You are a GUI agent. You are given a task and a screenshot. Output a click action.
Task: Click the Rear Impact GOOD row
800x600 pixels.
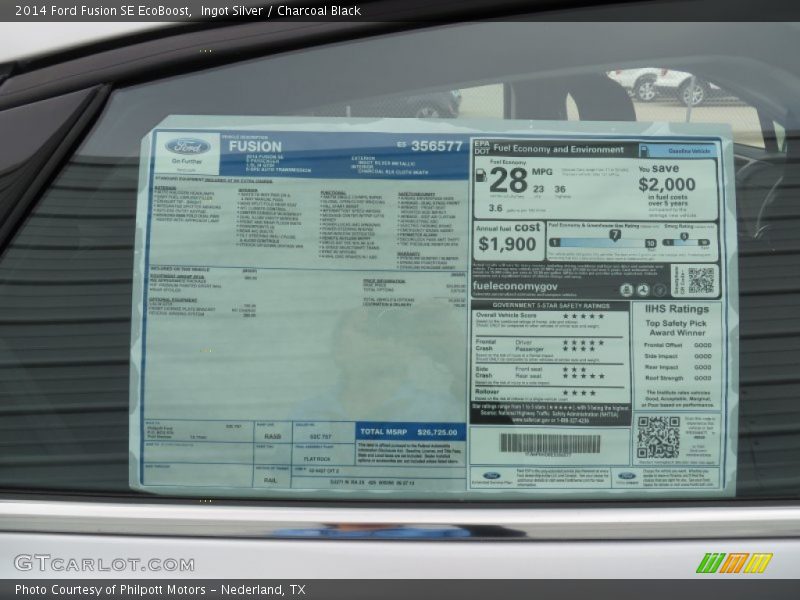pos(678,367)
